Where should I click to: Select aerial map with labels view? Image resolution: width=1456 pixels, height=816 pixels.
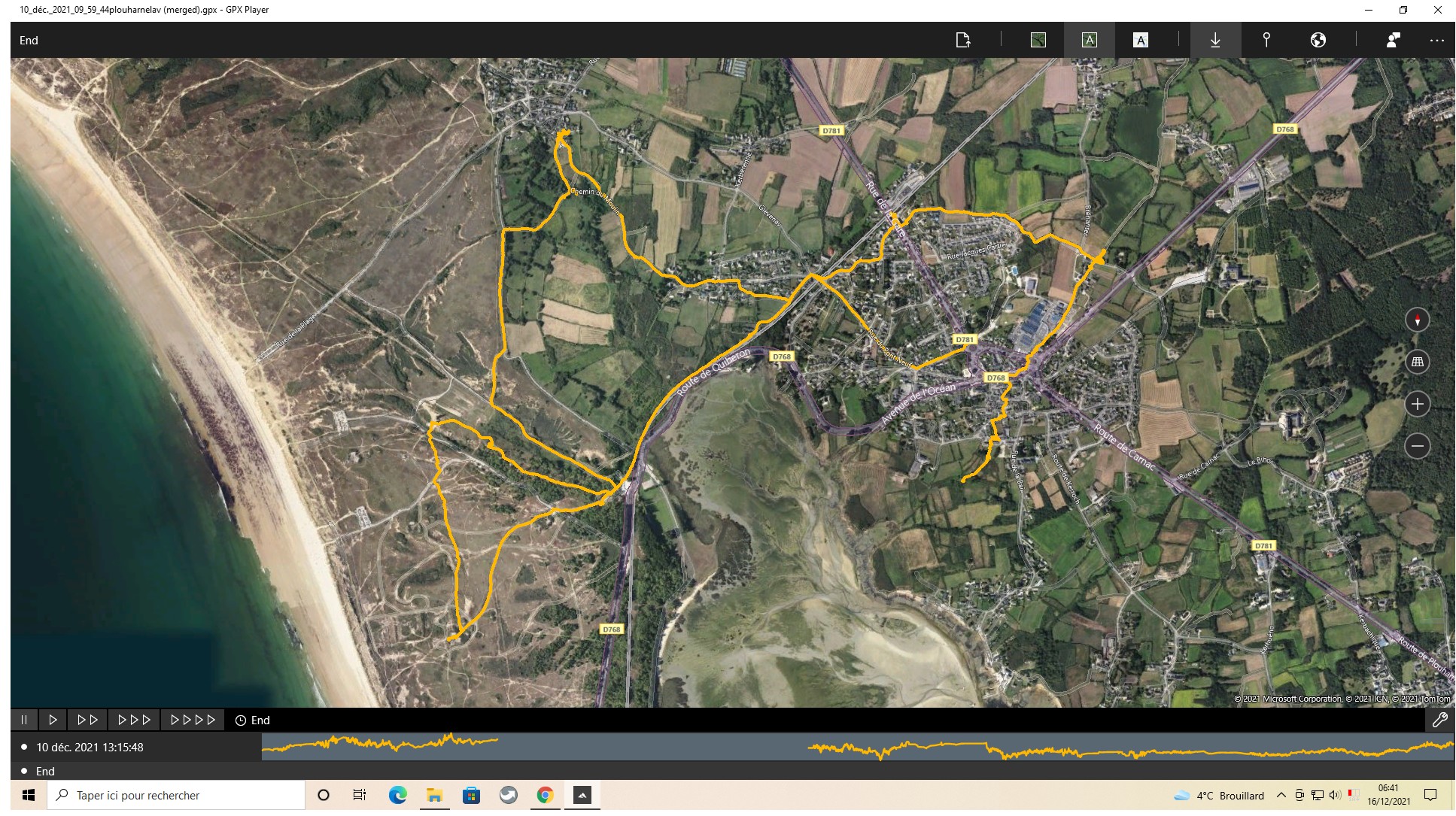pos(1089,41)
